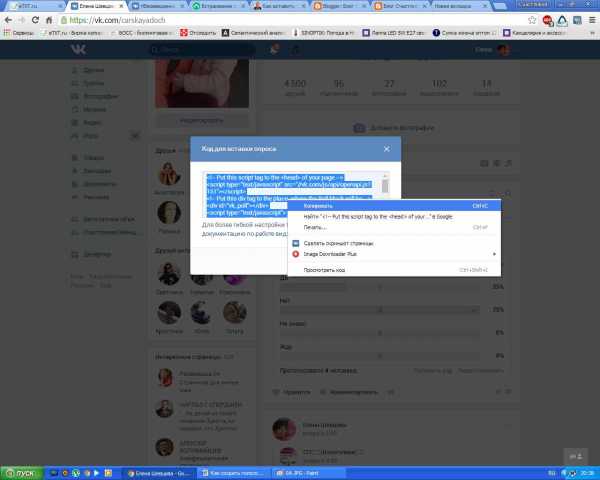Click the 'Да' poll answer bar
This screenshot has width=600, height=480.
point(380,287)
